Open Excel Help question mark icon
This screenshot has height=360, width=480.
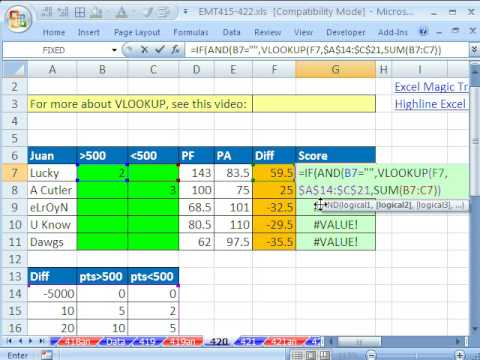pos(423,32)
